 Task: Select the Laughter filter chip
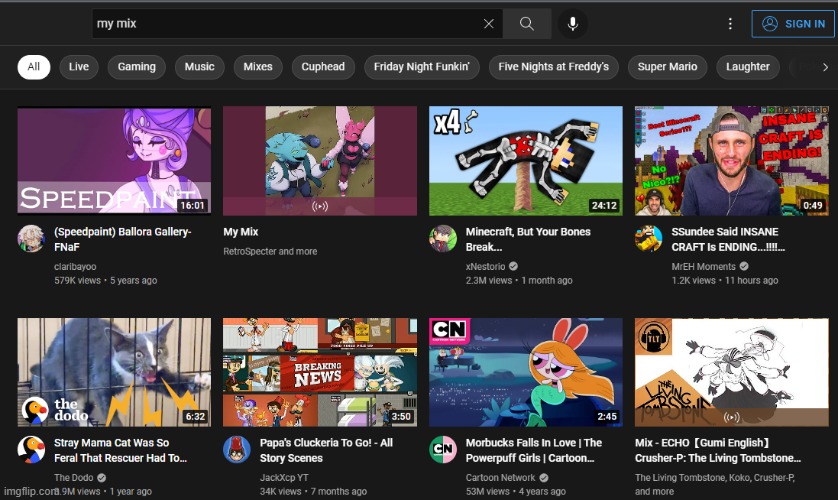coord(748,67)
